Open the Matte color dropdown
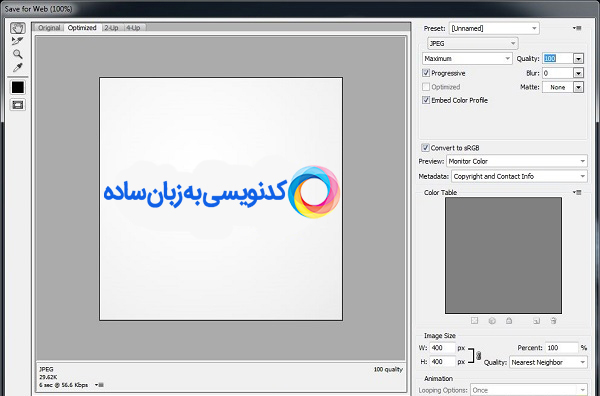 (578, 87)
